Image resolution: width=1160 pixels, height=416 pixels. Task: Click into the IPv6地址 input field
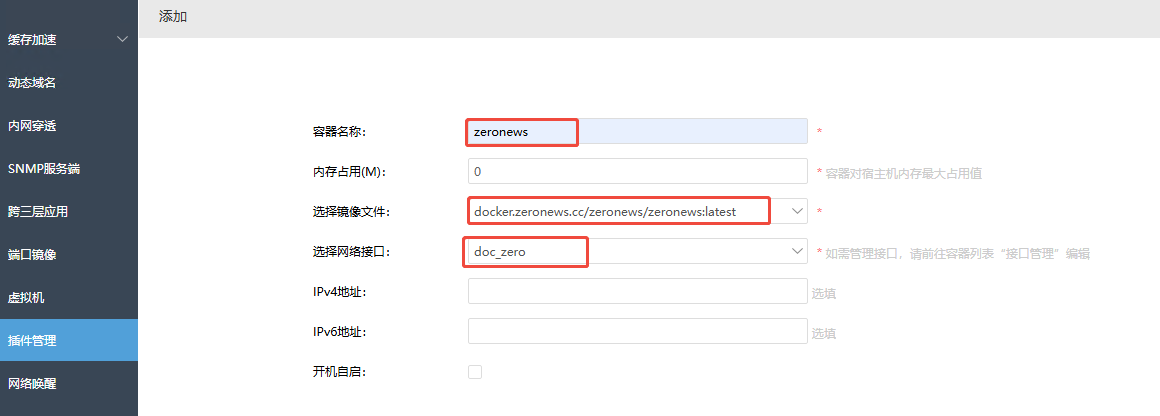(638, 331)
